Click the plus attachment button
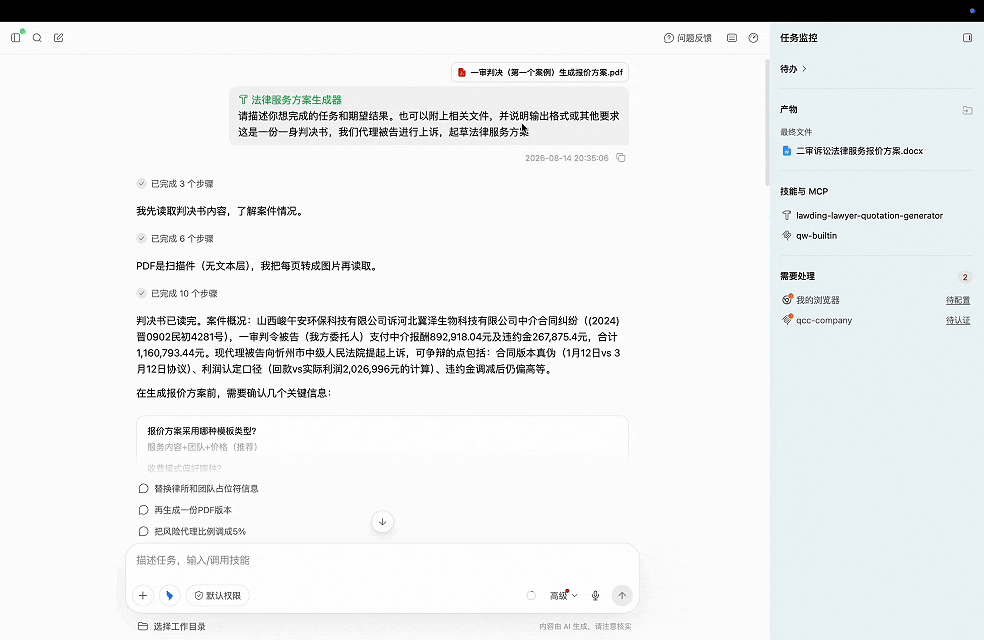Image resolution: width=984 pixels, height=640 pixels. [x=143, y=595]
